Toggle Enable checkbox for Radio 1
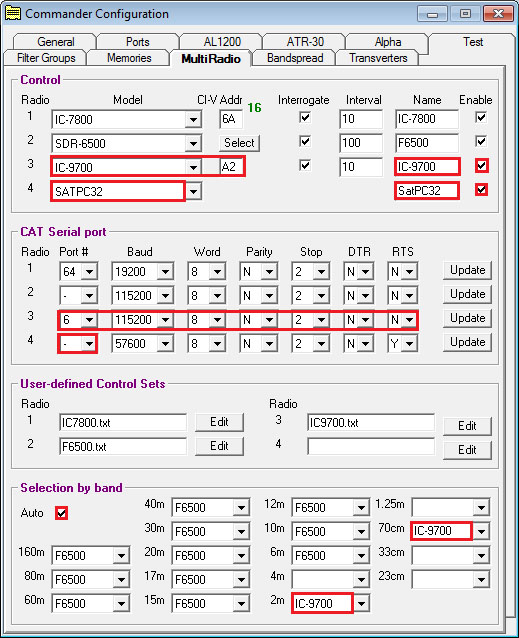This screenshot has height=638, width=519. coord(481,118)
